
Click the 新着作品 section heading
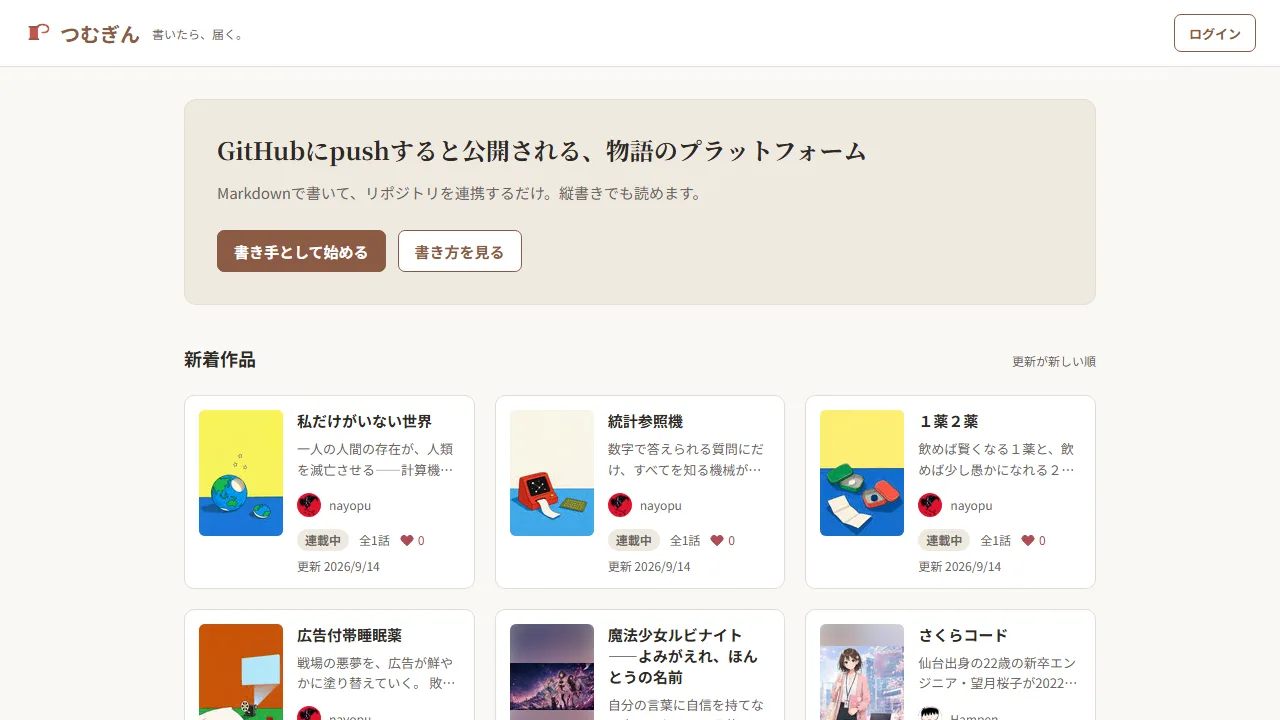[x=220, y=360]
